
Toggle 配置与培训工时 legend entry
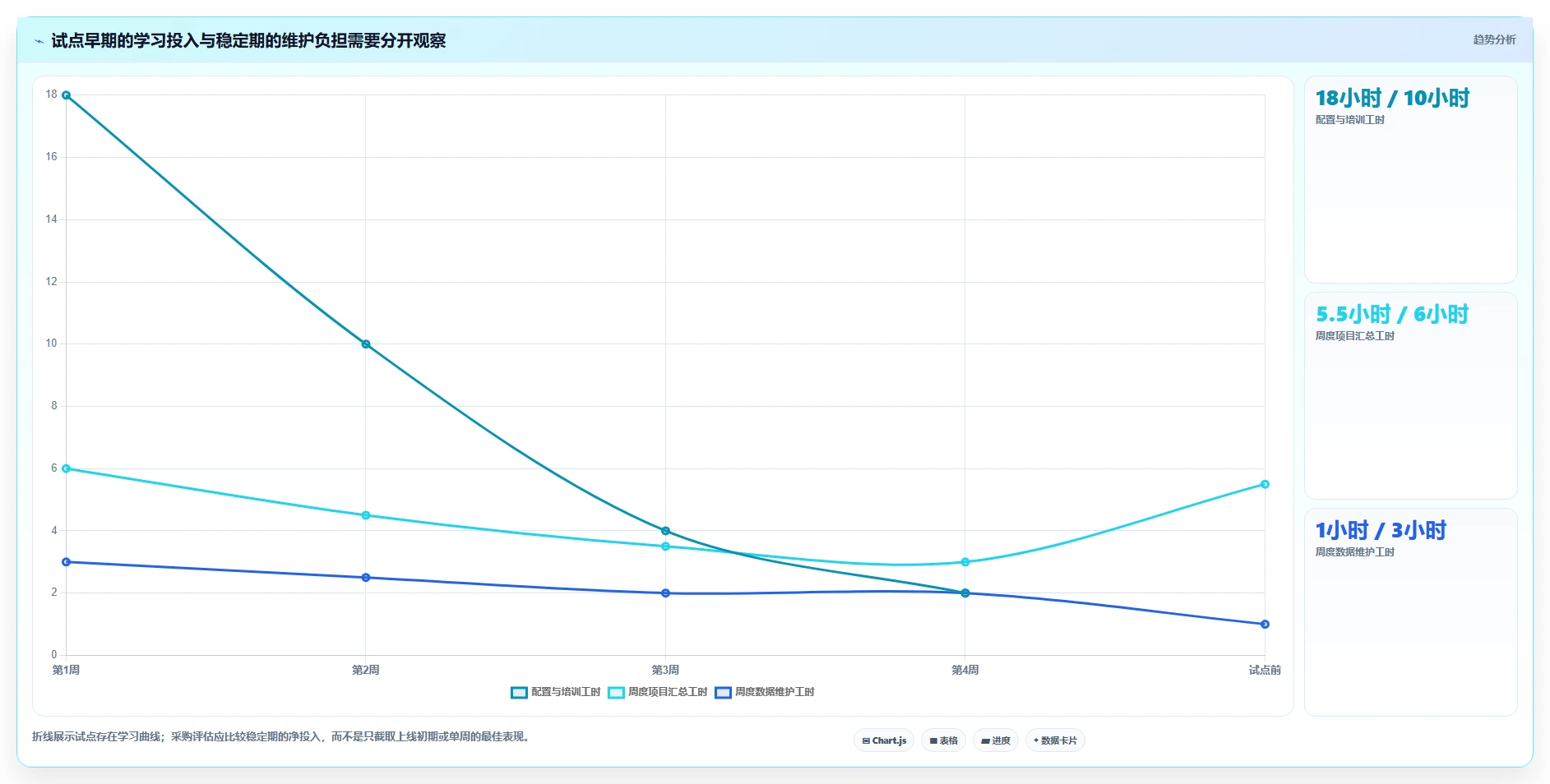click(x=556, y=692)
